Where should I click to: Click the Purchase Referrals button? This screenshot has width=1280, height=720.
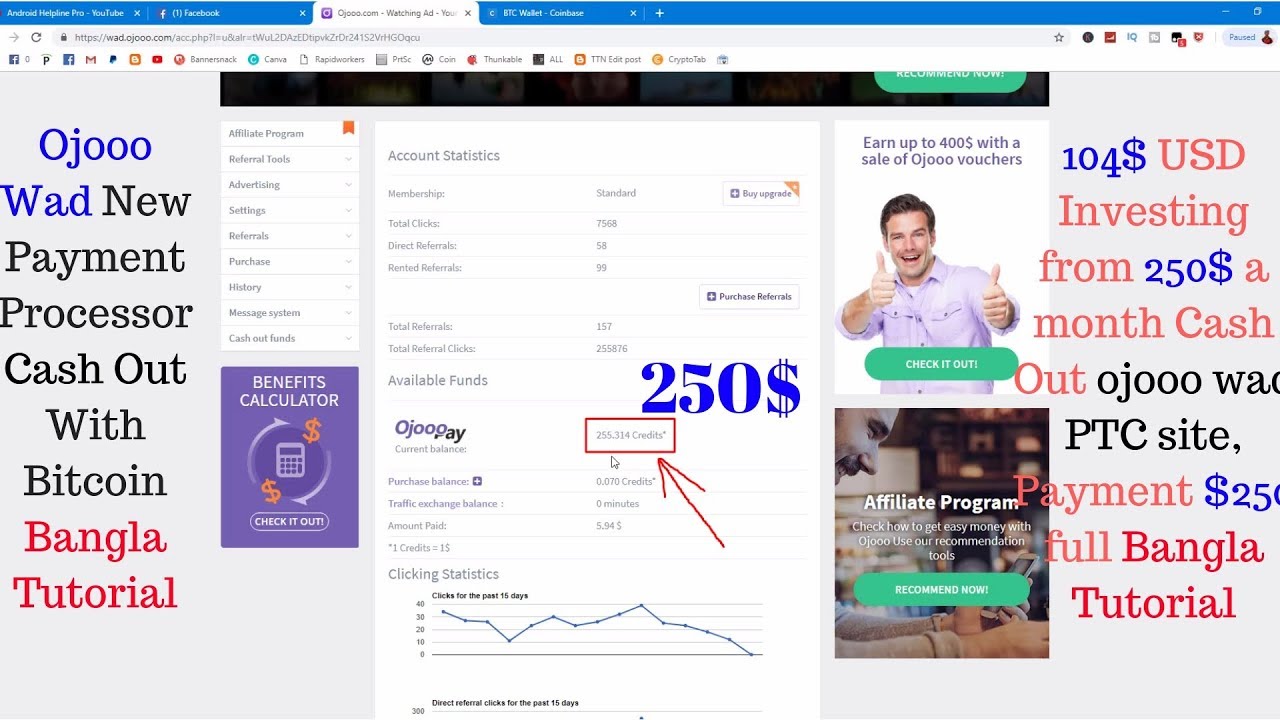749,296
